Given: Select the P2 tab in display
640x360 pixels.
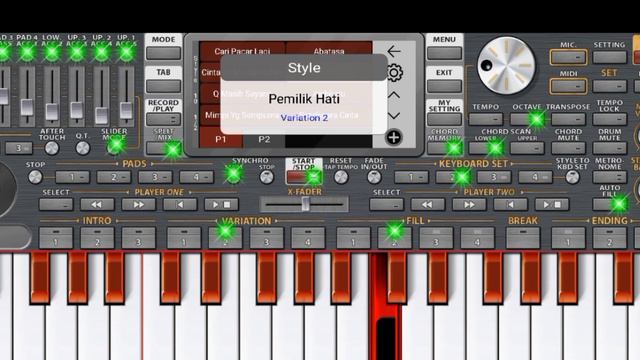Looking at the screenshot, I should click(264, 139).
